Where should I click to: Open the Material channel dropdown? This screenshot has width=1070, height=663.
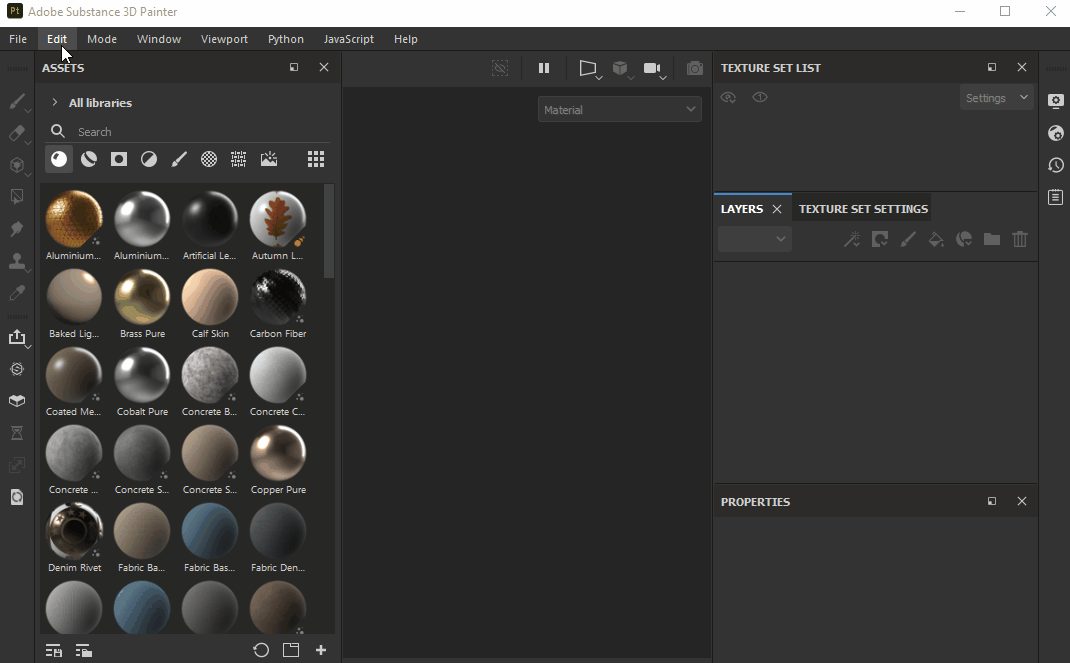click(620, 109)
